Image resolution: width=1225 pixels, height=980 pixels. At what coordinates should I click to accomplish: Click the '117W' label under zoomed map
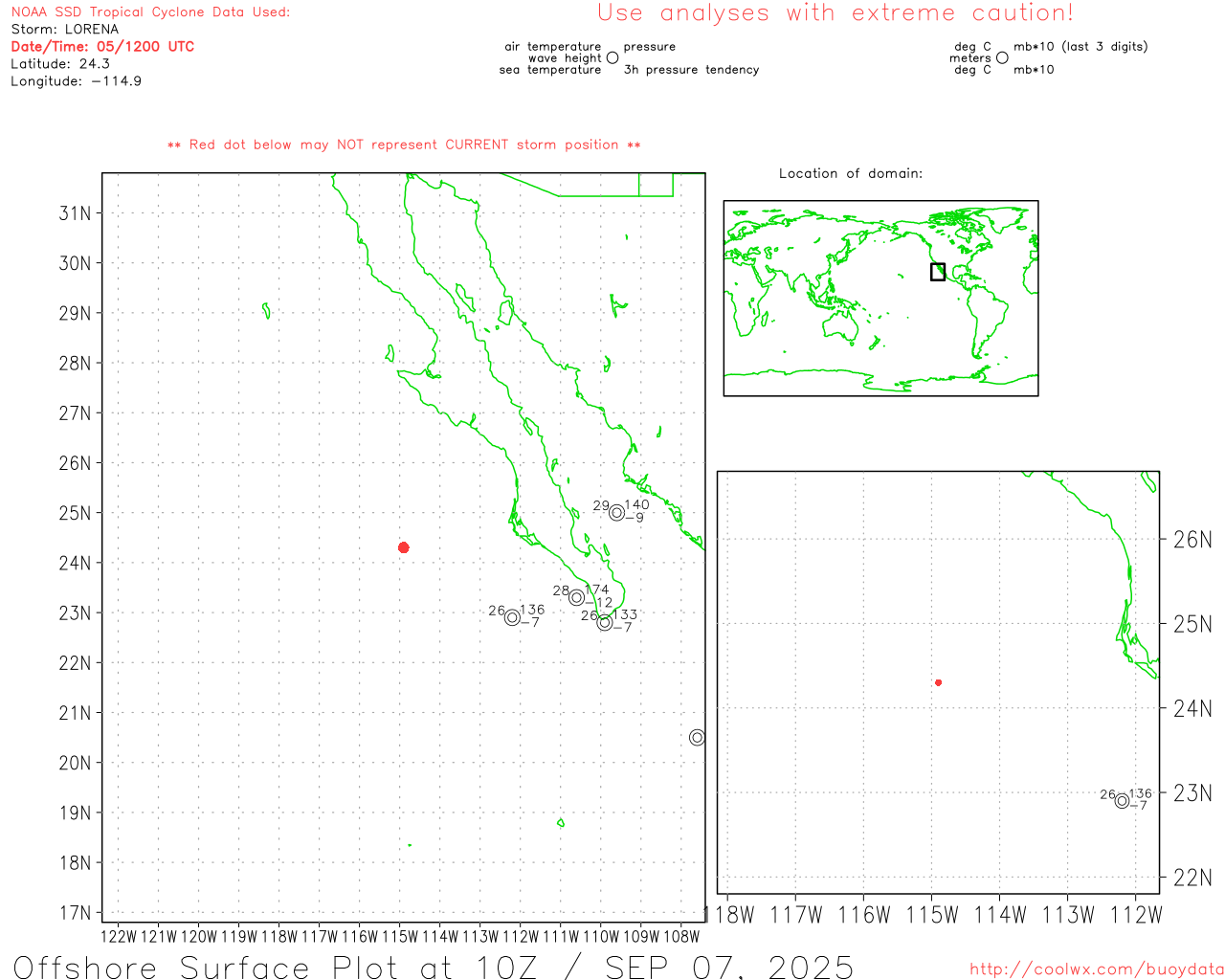point(796,915)
